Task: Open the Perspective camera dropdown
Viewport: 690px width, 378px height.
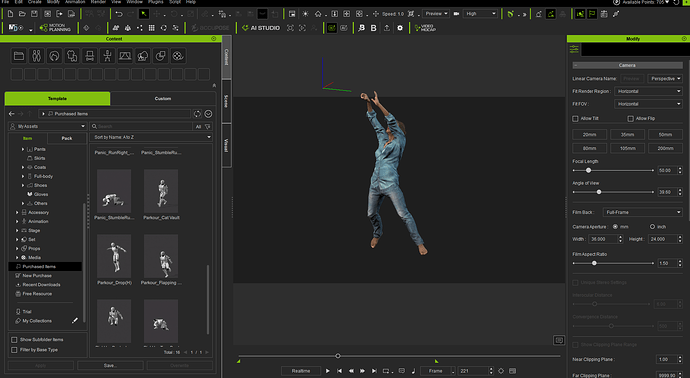Action: pyautogui.click(x=665, y=79)
